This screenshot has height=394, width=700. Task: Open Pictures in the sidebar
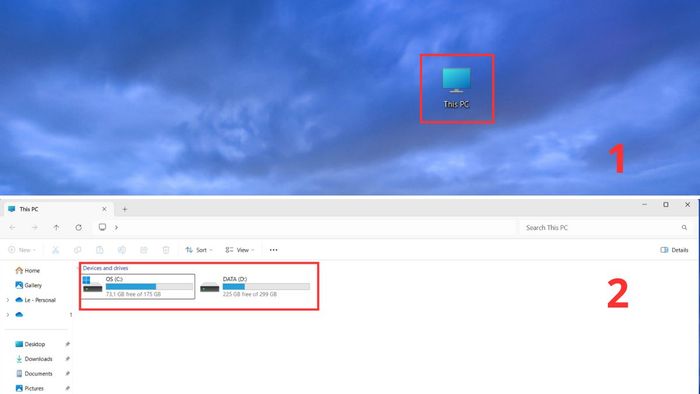tap(29, 388)
